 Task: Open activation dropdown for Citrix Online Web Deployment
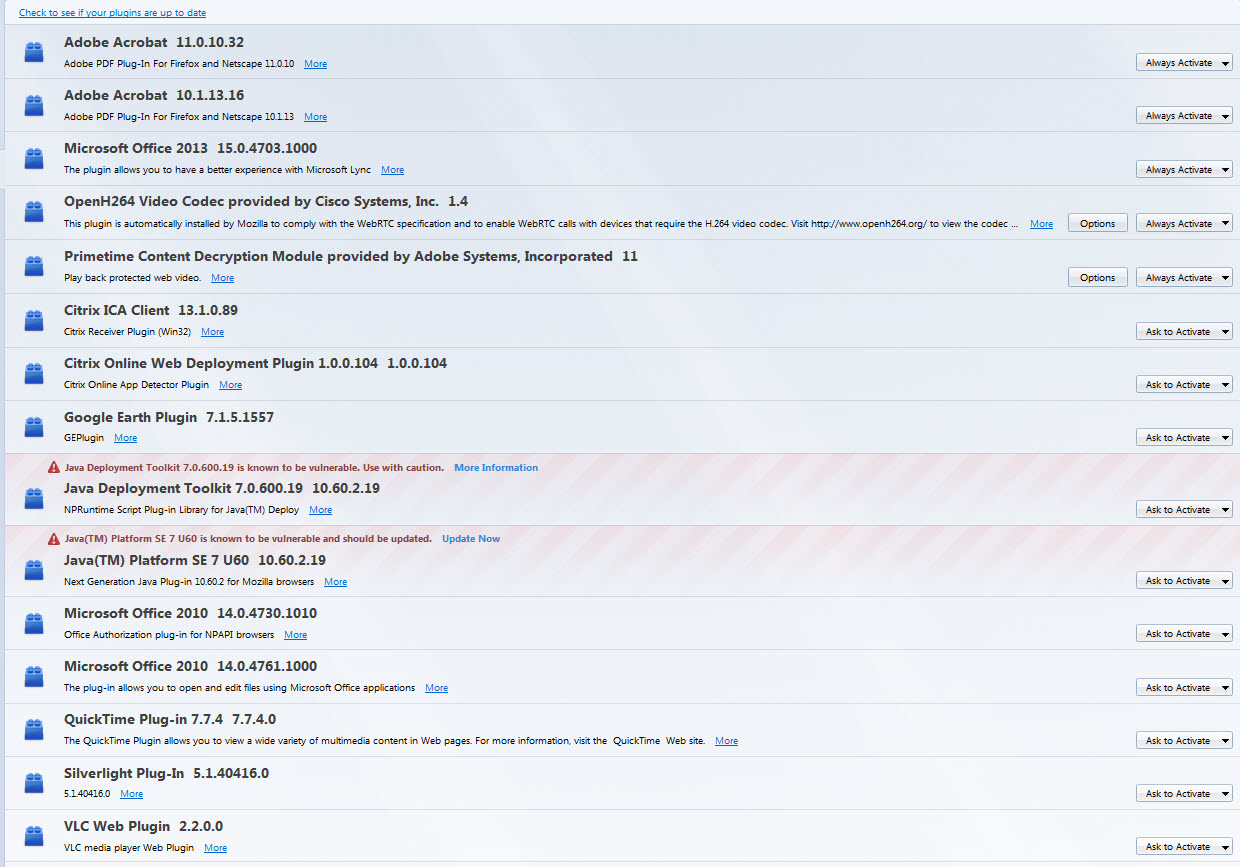pos(1184,384)
